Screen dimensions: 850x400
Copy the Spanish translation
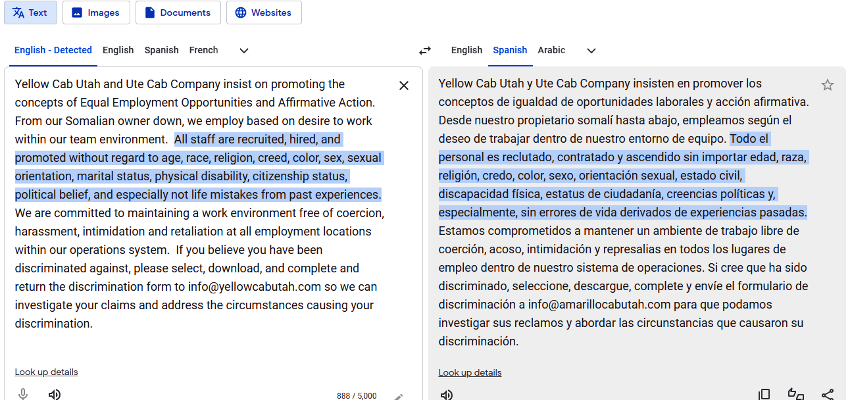pyautogui.click(x=764, y=395)
